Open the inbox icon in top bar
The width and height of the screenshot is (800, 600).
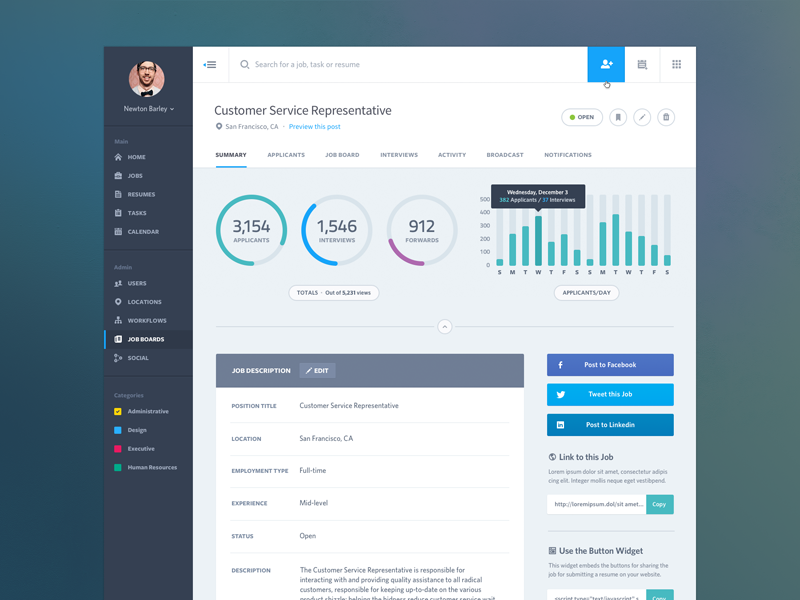coord(642,65)
